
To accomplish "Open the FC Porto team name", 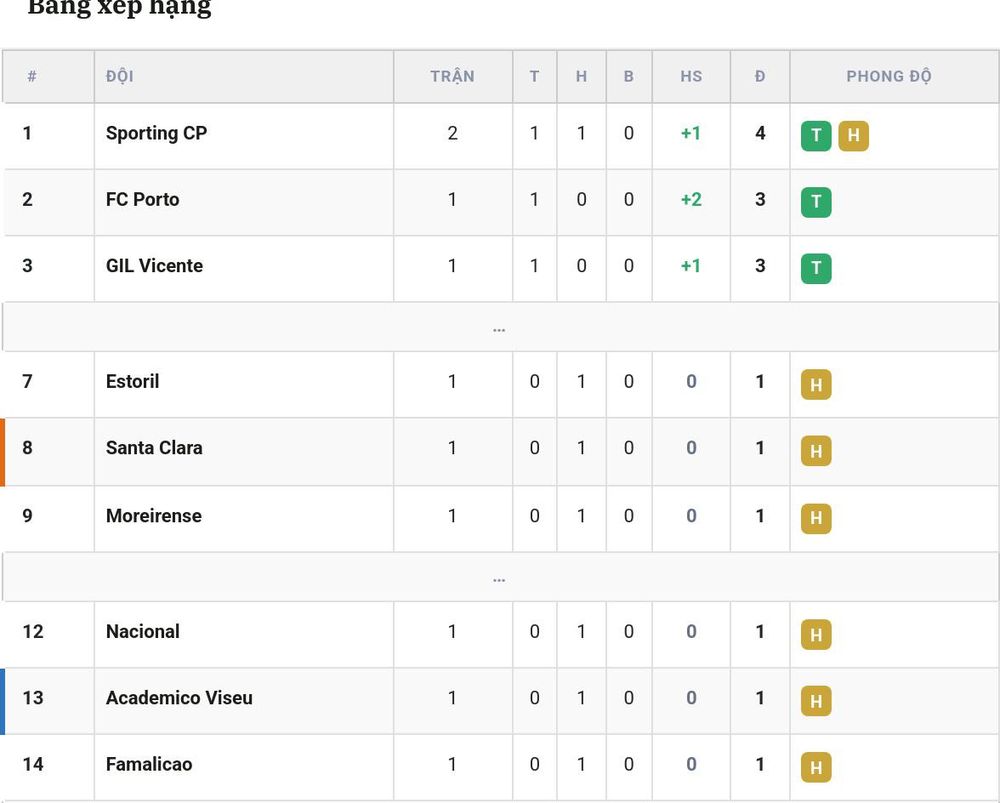I will (142, 200).
